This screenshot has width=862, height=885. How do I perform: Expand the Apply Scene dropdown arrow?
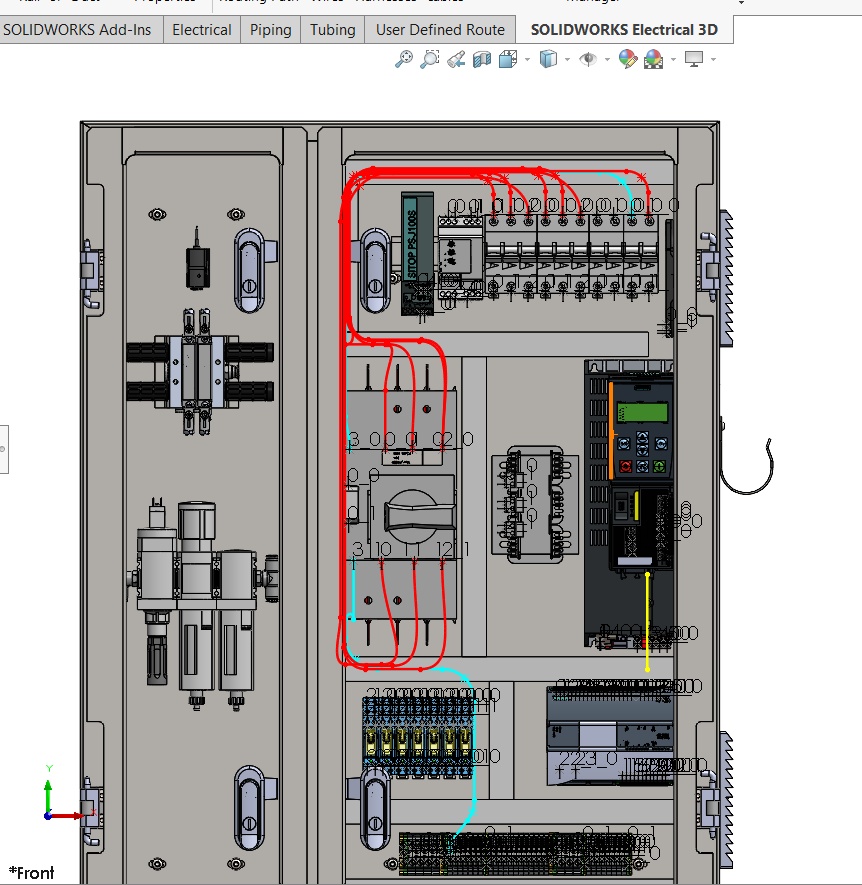[x=673, y=59]
